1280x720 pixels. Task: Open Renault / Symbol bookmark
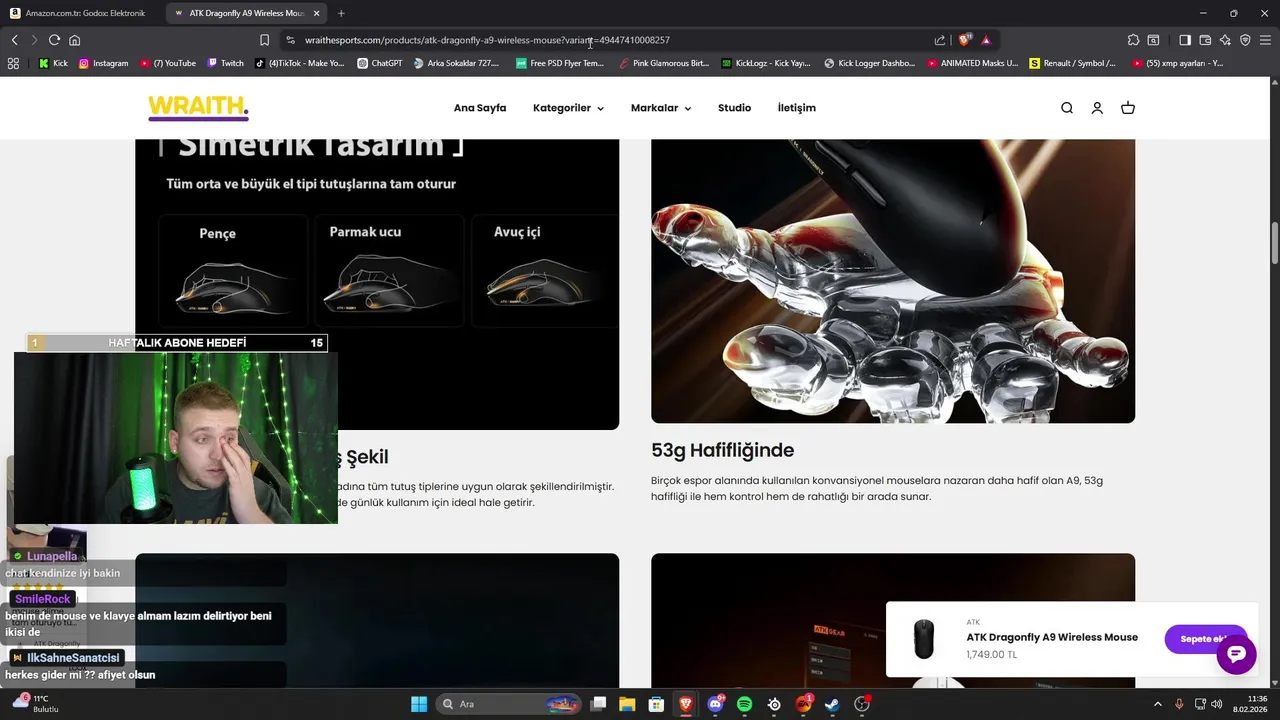click(1072, 63)
